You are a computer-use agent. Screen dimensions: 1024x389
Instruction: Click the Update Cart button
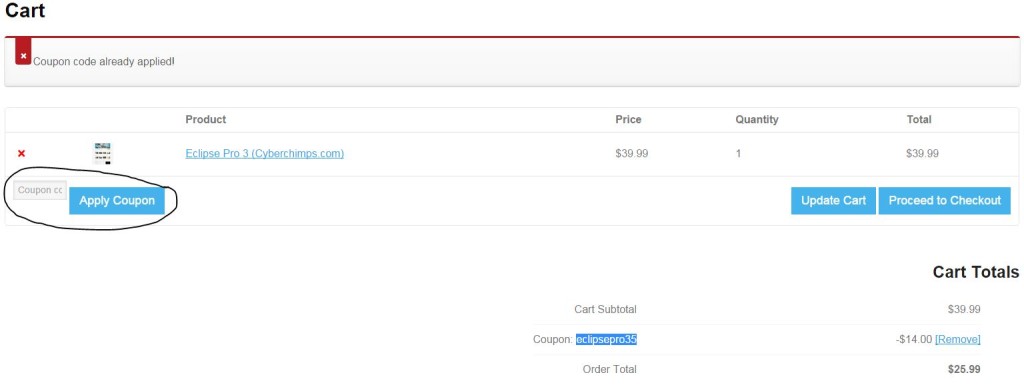833,200
